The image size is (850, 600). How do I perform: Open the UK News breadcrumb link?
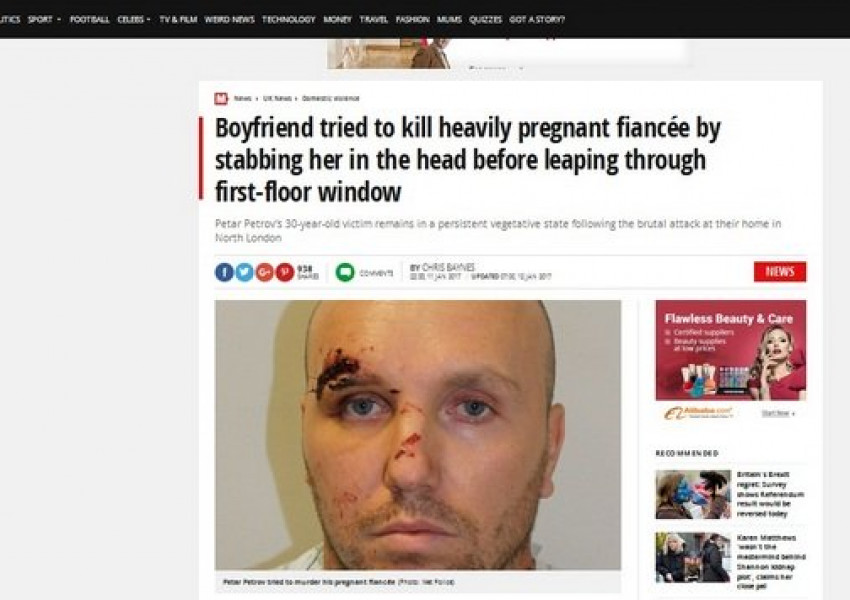(x=277, y=99)
